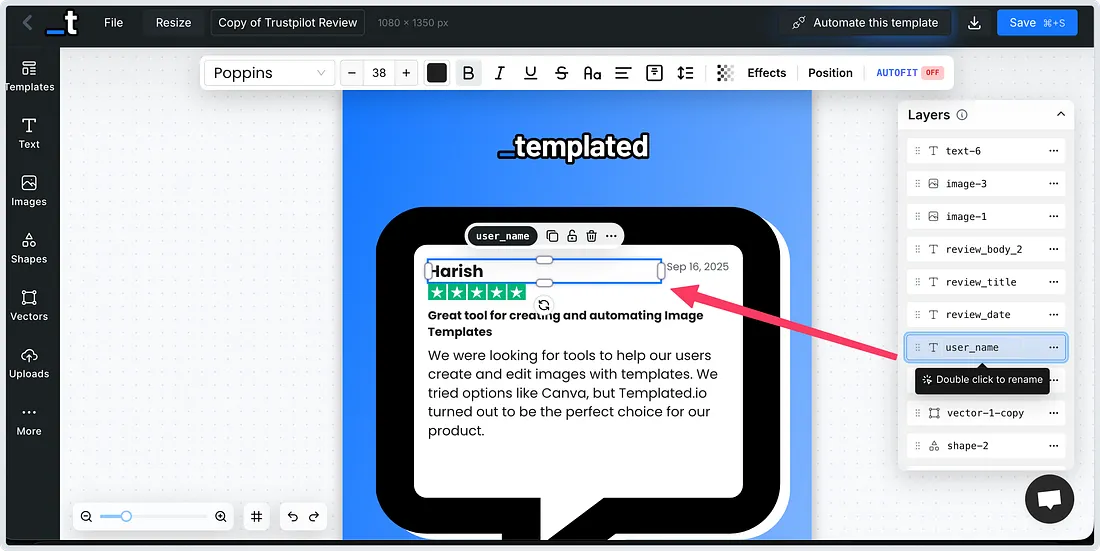Select the vector-1-copy layer

coord(986,413)
